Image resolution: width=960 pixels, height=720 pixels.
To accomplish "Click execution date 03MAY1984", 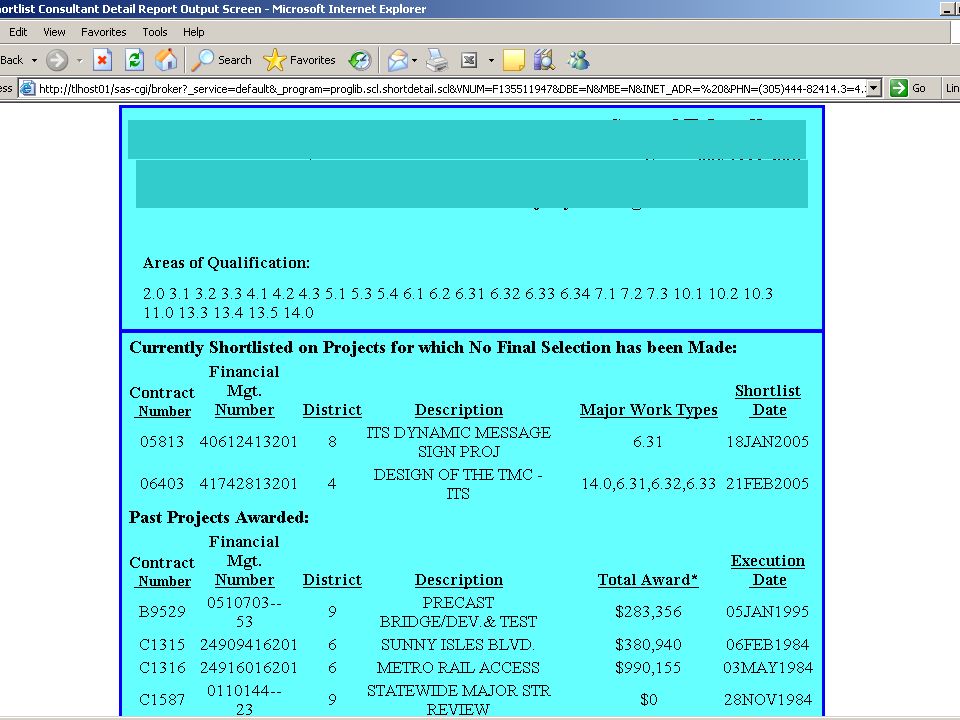I will (x=768, y=667).
